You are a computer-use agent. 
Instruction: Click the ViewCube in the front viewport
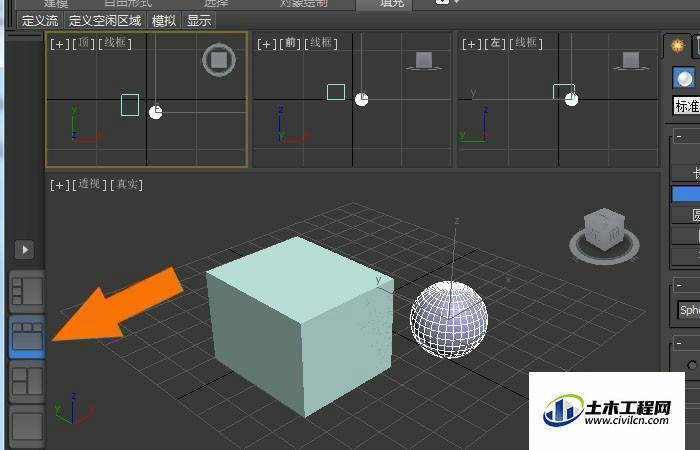tap(424, 59)
